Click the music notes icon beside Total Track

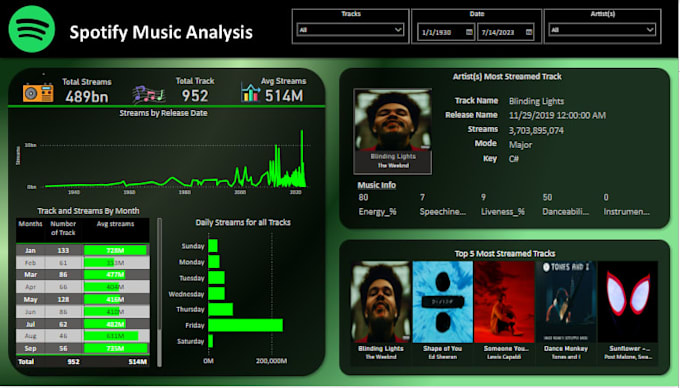149,94
